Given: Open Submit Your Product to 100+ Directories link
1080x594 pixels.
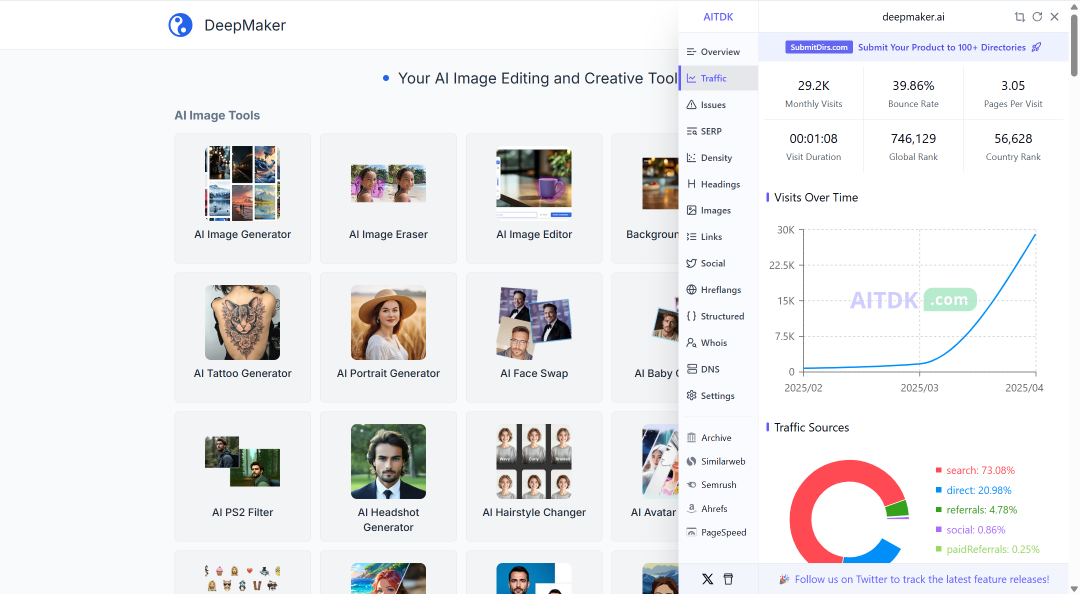Looking at the screenshot, I should 942,48.
